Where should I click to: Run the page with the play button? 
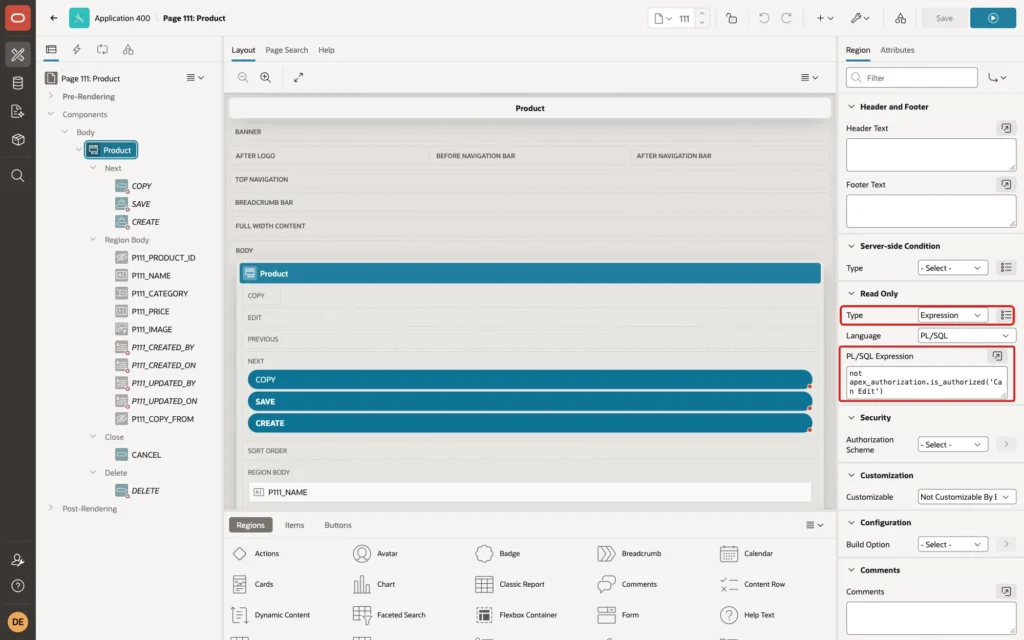[993, 18]
